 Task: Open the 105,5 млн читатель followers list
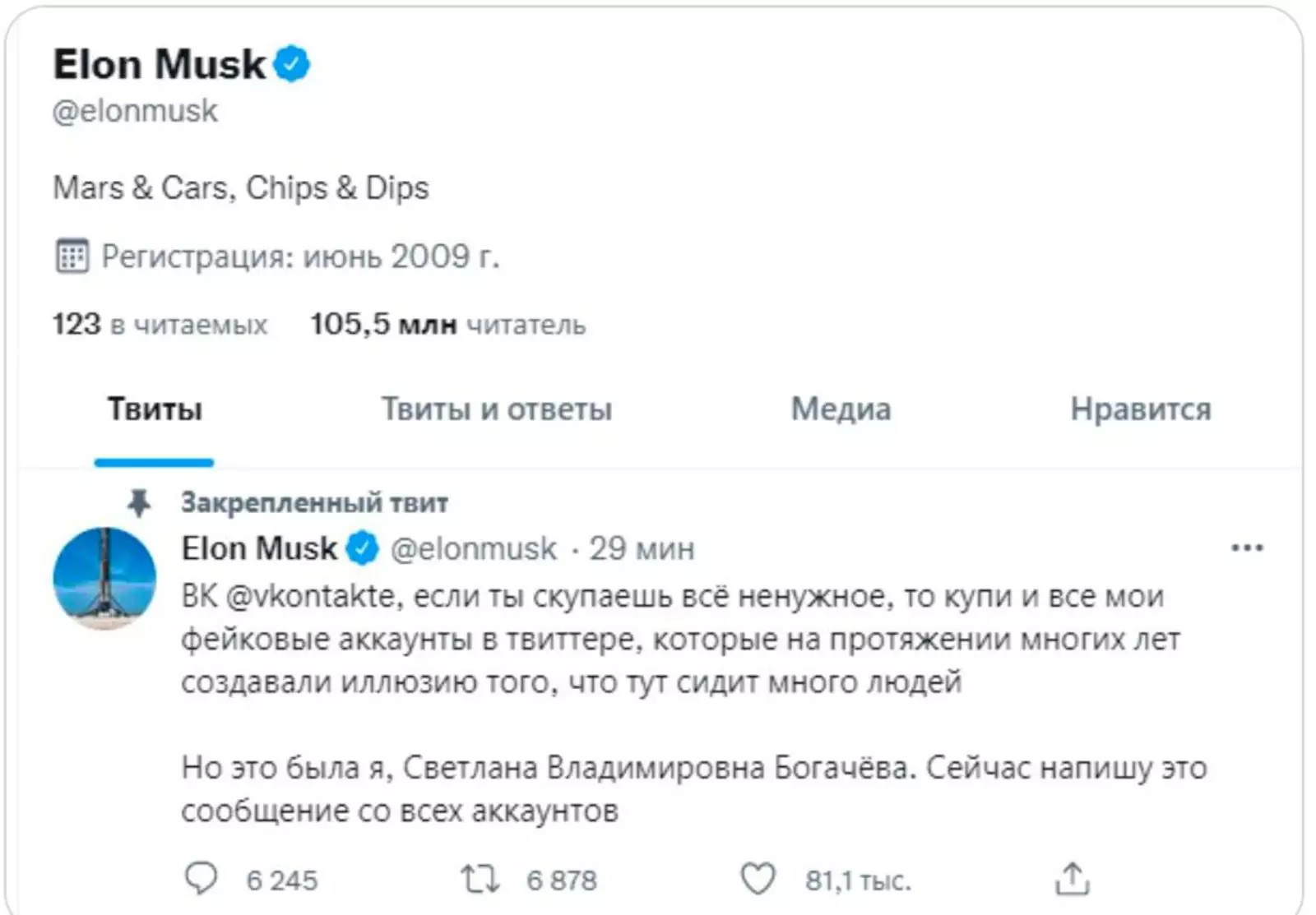pyautogui.click(x=447, y=325)
